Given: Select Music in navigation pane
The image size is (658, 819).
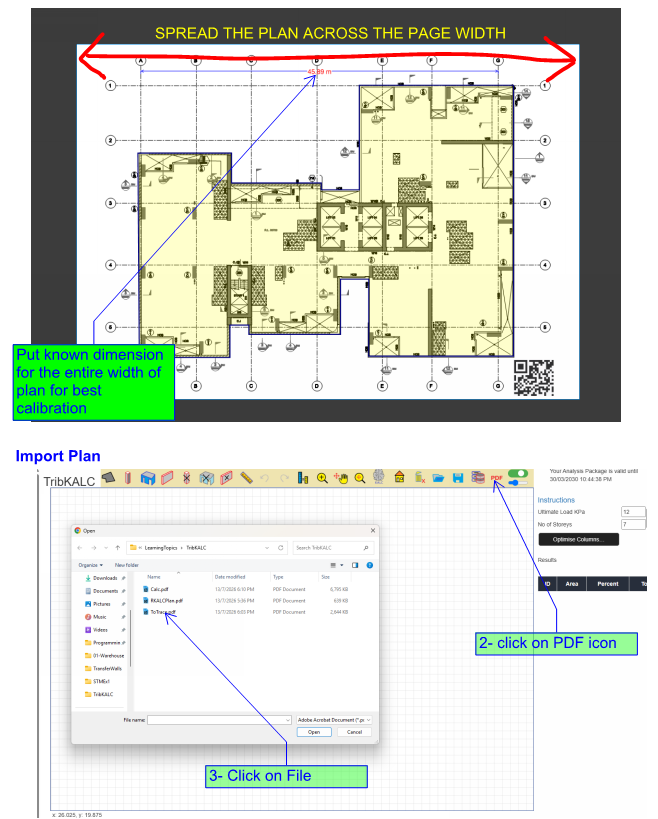Looking at the screenshot, I should (105, 617).
